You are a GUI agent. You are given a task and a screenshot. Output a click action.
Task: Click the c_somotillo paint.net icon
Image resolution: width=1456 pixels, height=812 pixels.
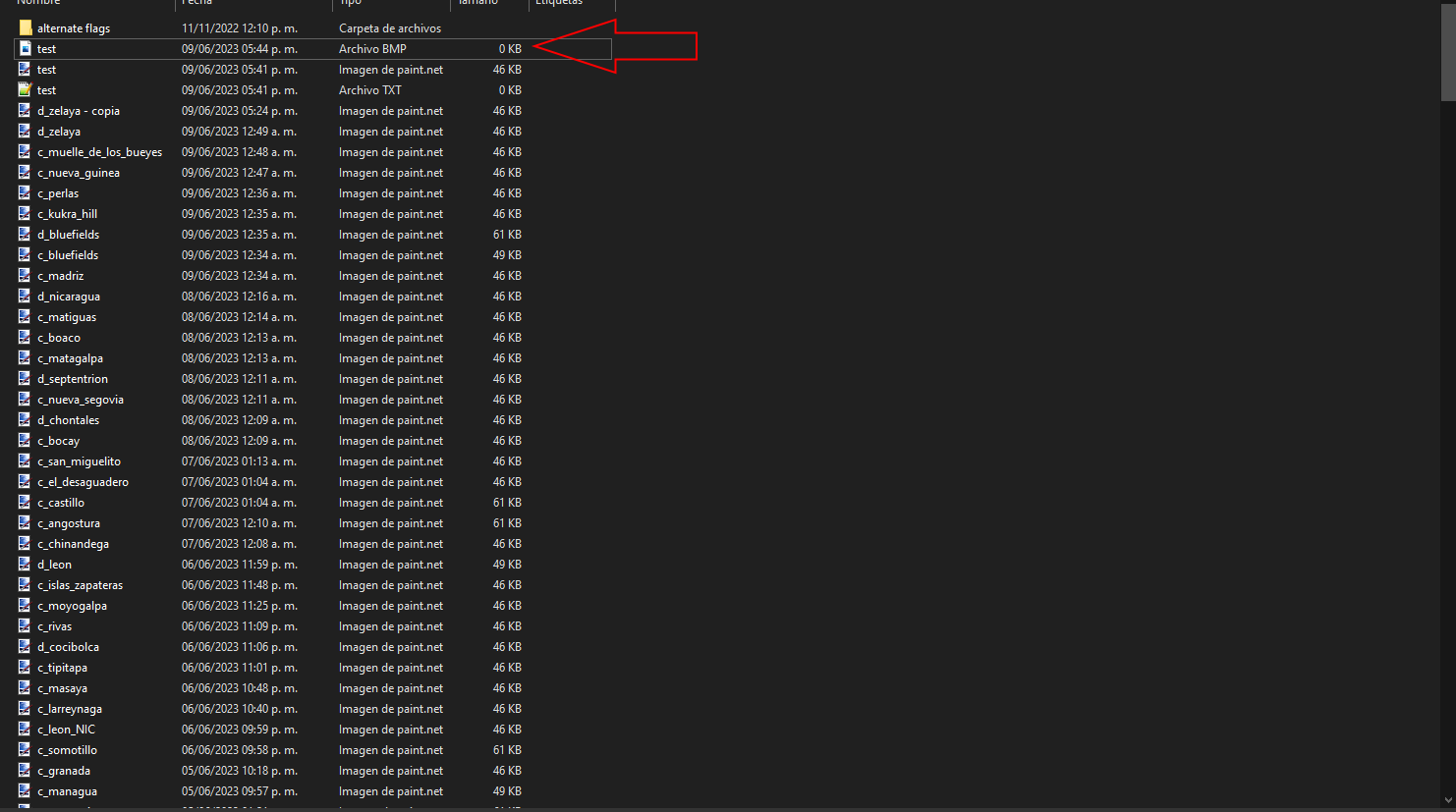pyautogui.click(x=24, y=749)
